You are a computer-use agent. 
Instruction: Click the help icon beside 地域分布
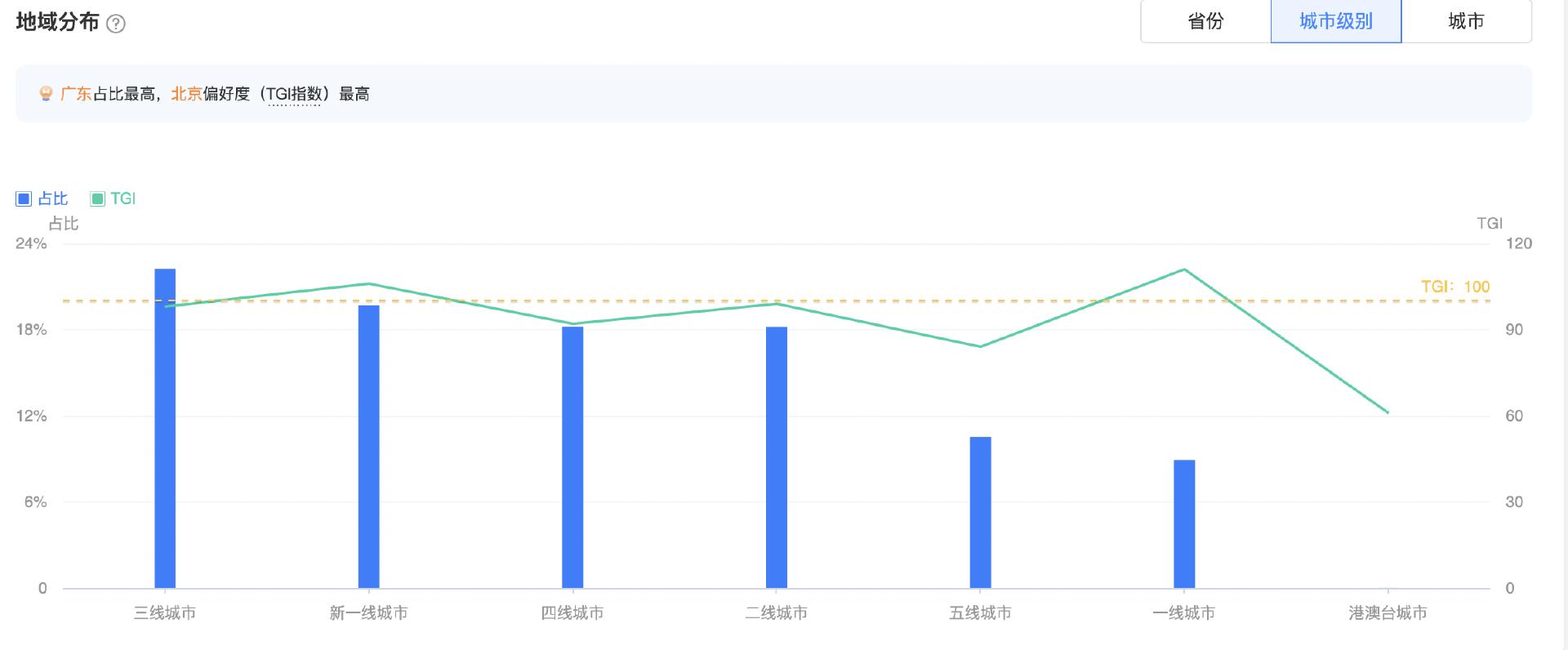[x=116, y=24]
